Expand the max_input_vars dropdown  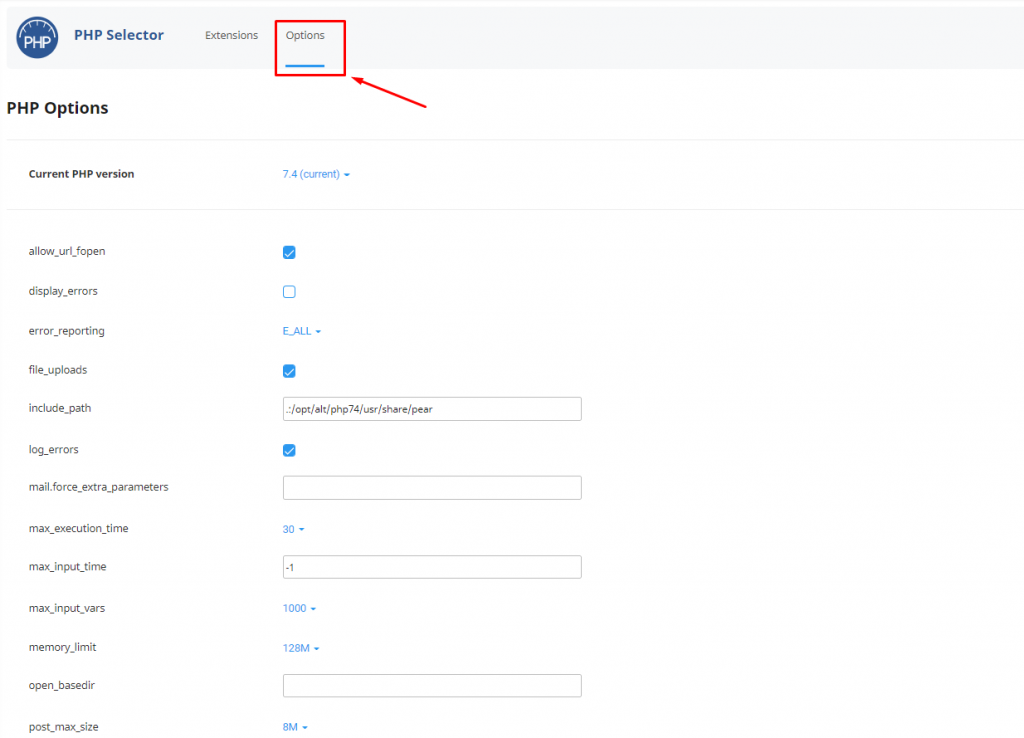pyautogui.click(x=298, y=607)
